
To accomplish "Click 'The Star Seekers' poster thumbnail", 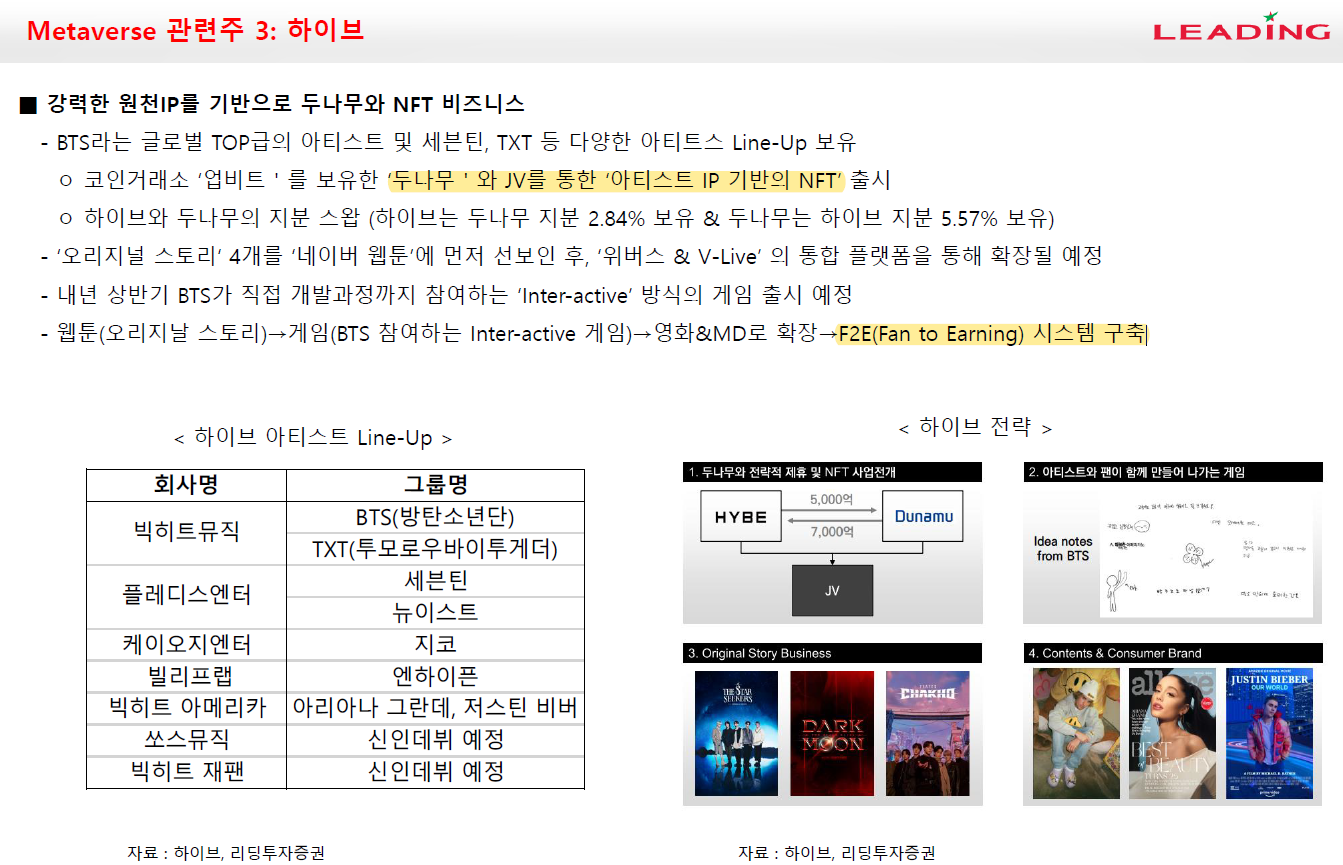I will pos(736,733).
